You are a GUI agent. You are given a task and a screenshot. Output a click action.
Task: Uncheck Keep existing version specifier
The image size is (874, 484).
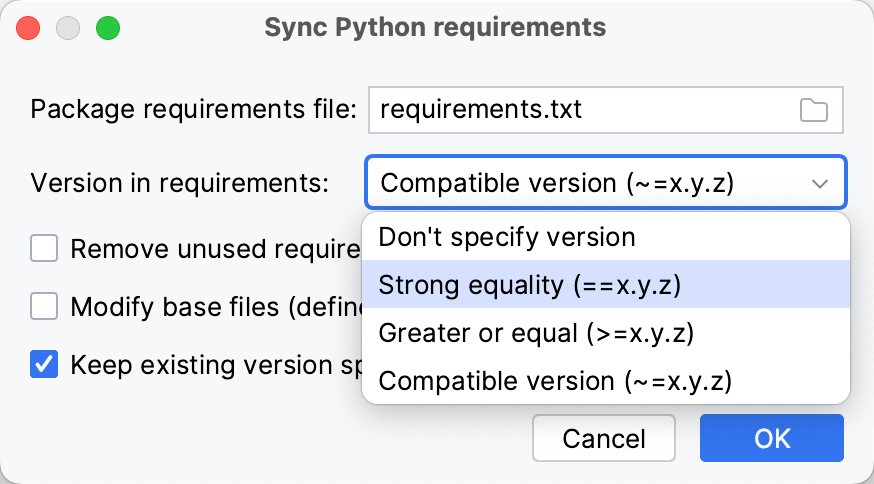pos(44,364)
